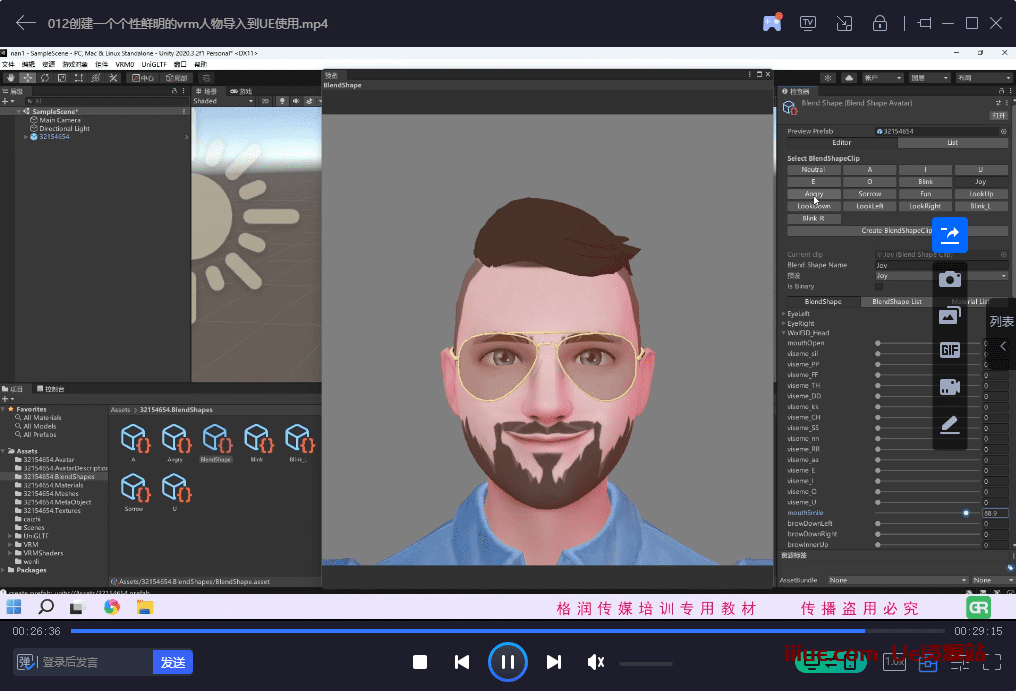
Task: Expand the 32154654 hierarchy object
Action: click(x=26, y=137)
